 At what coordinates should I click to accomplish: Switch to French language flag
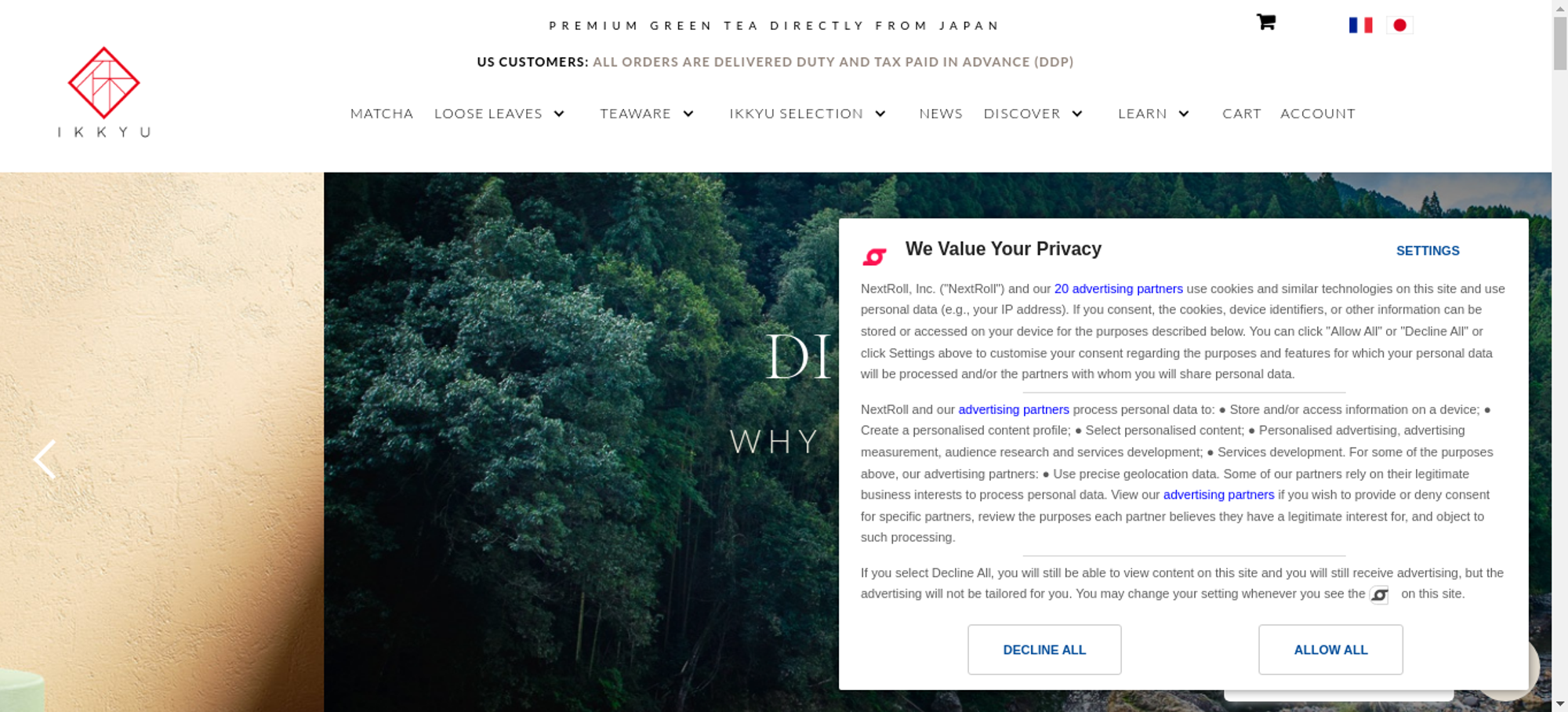click(1360, 25)
